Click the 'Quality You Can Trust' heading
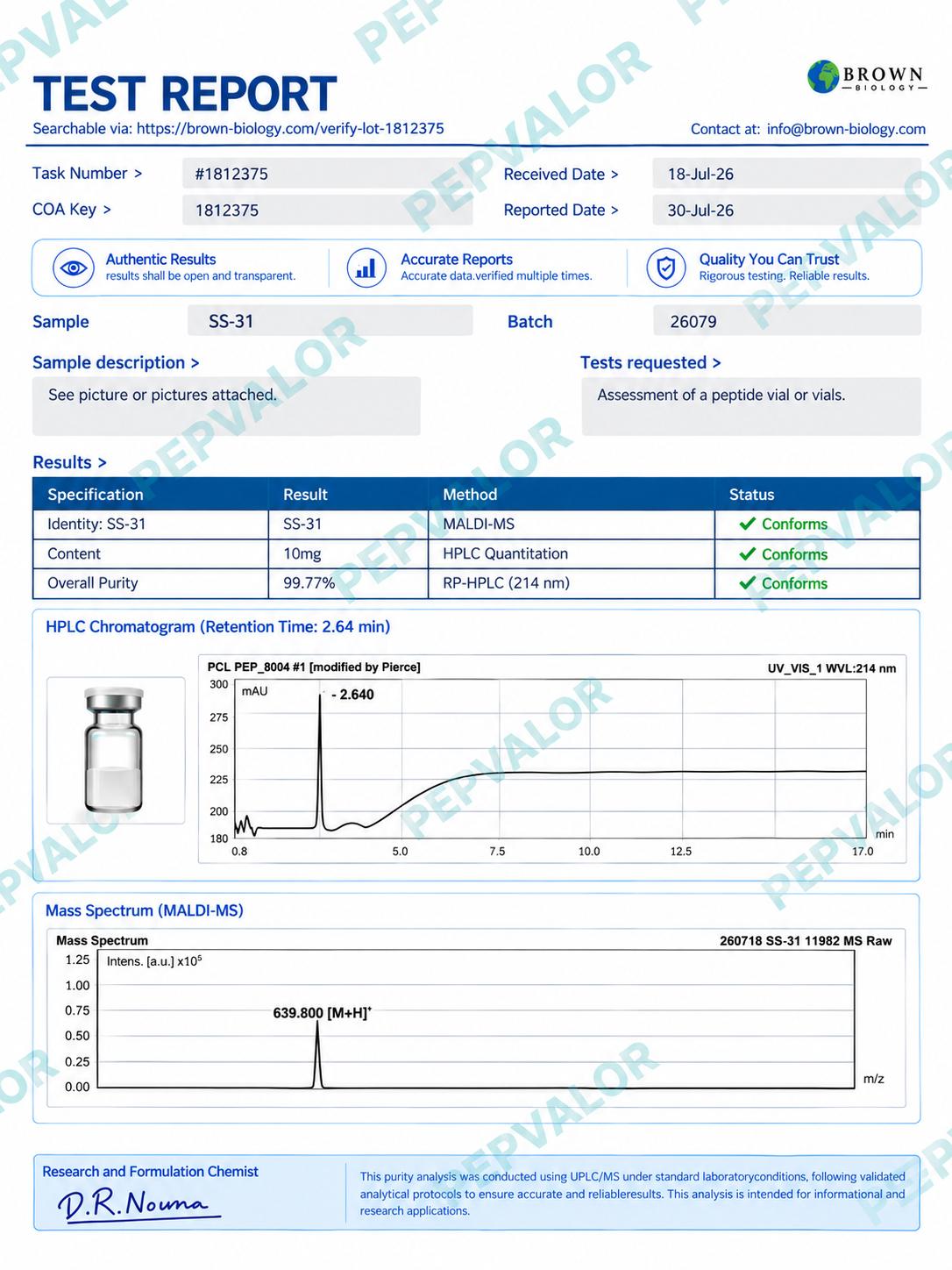 click(769, 260)
